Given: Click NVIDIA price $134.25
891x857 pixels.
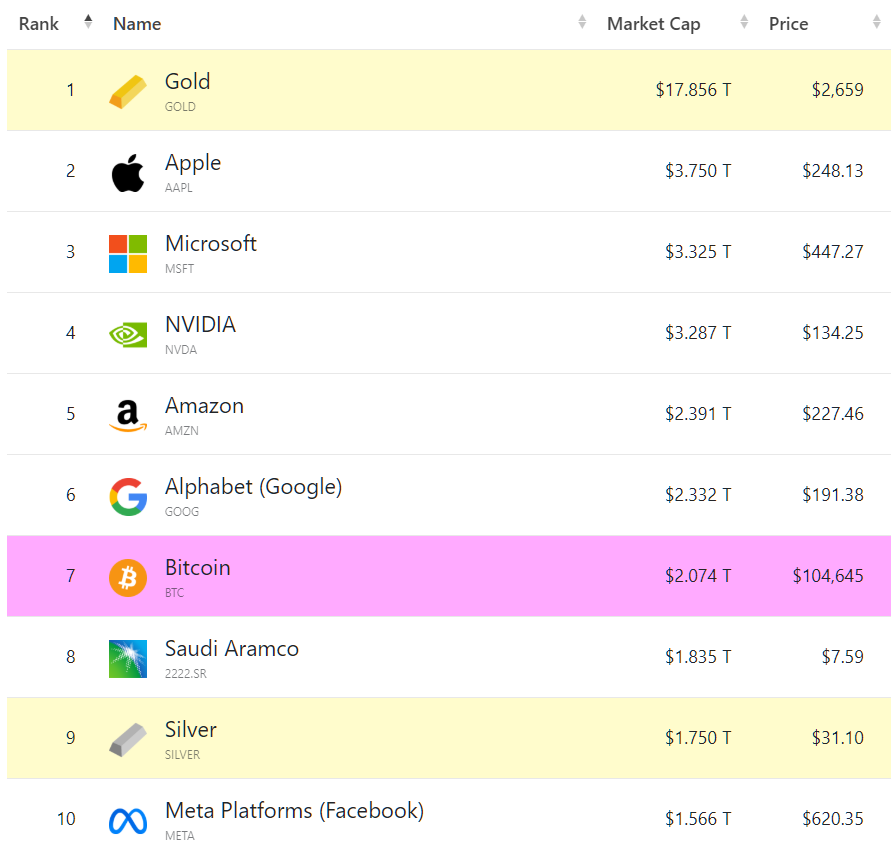Looking at the screenshot, I should click(x=832, y=333).
